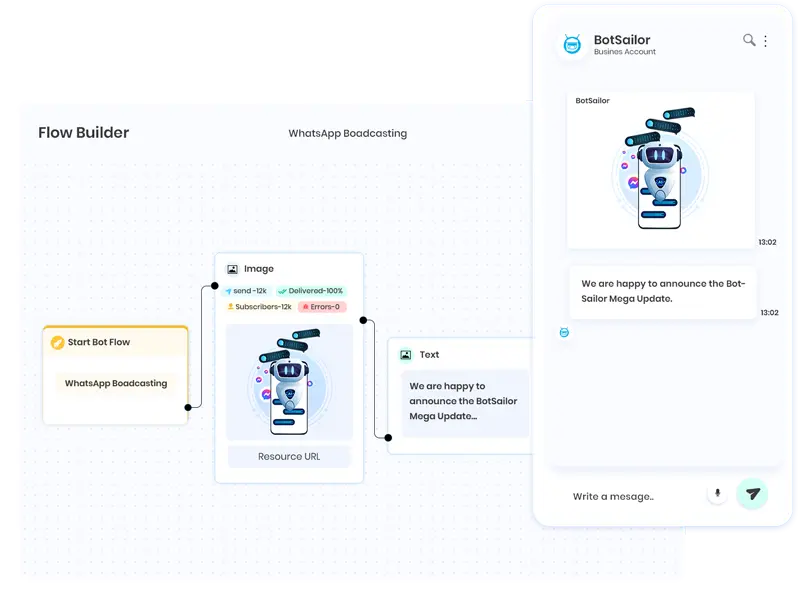Click the send-12k status badge
This screenshot has width=800, height=600.
coord(248,291)
